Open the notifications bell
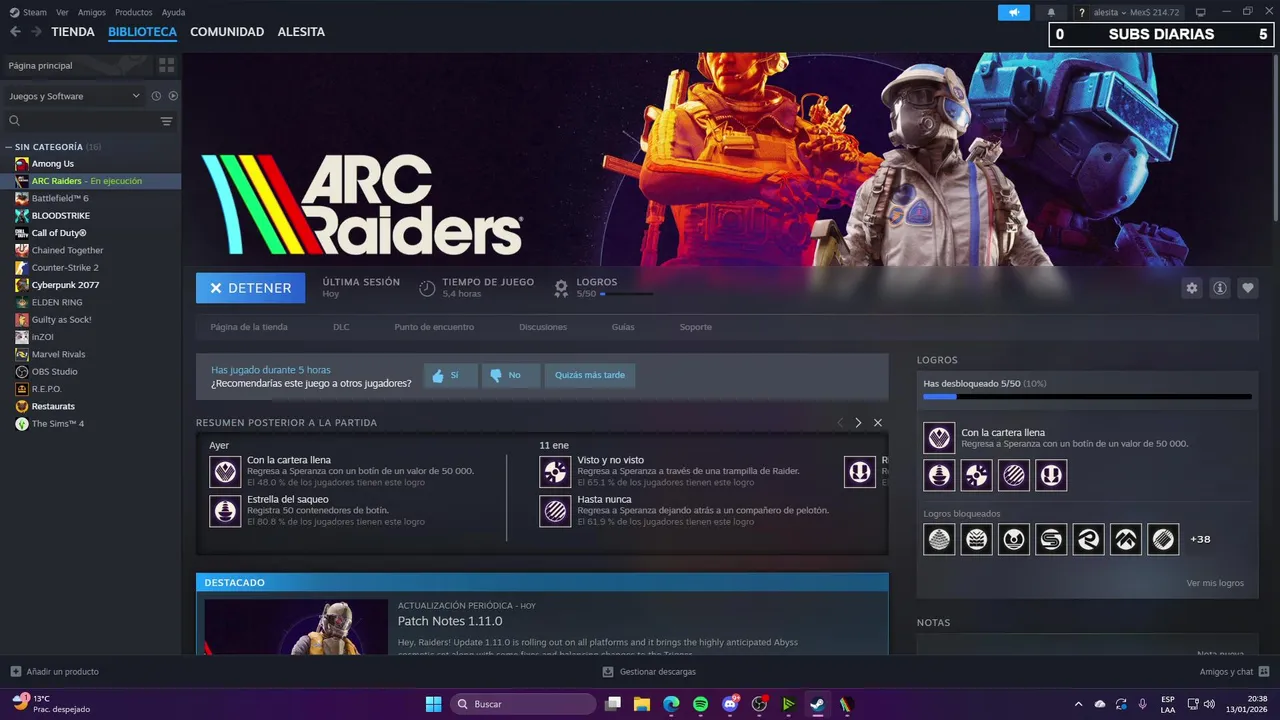This screenshot has width=1280, height=720. pyautogui.click(x=1051, y=12)
